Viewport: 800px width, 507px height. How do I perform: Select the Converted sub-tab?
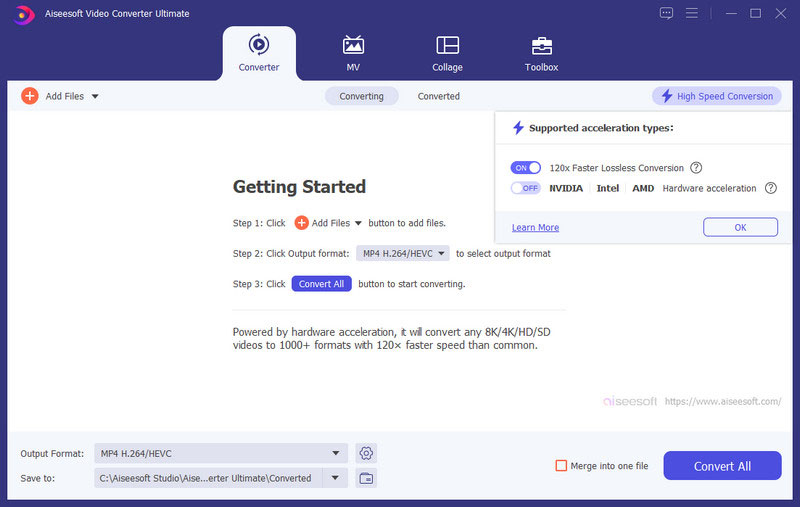click(439, 96)
